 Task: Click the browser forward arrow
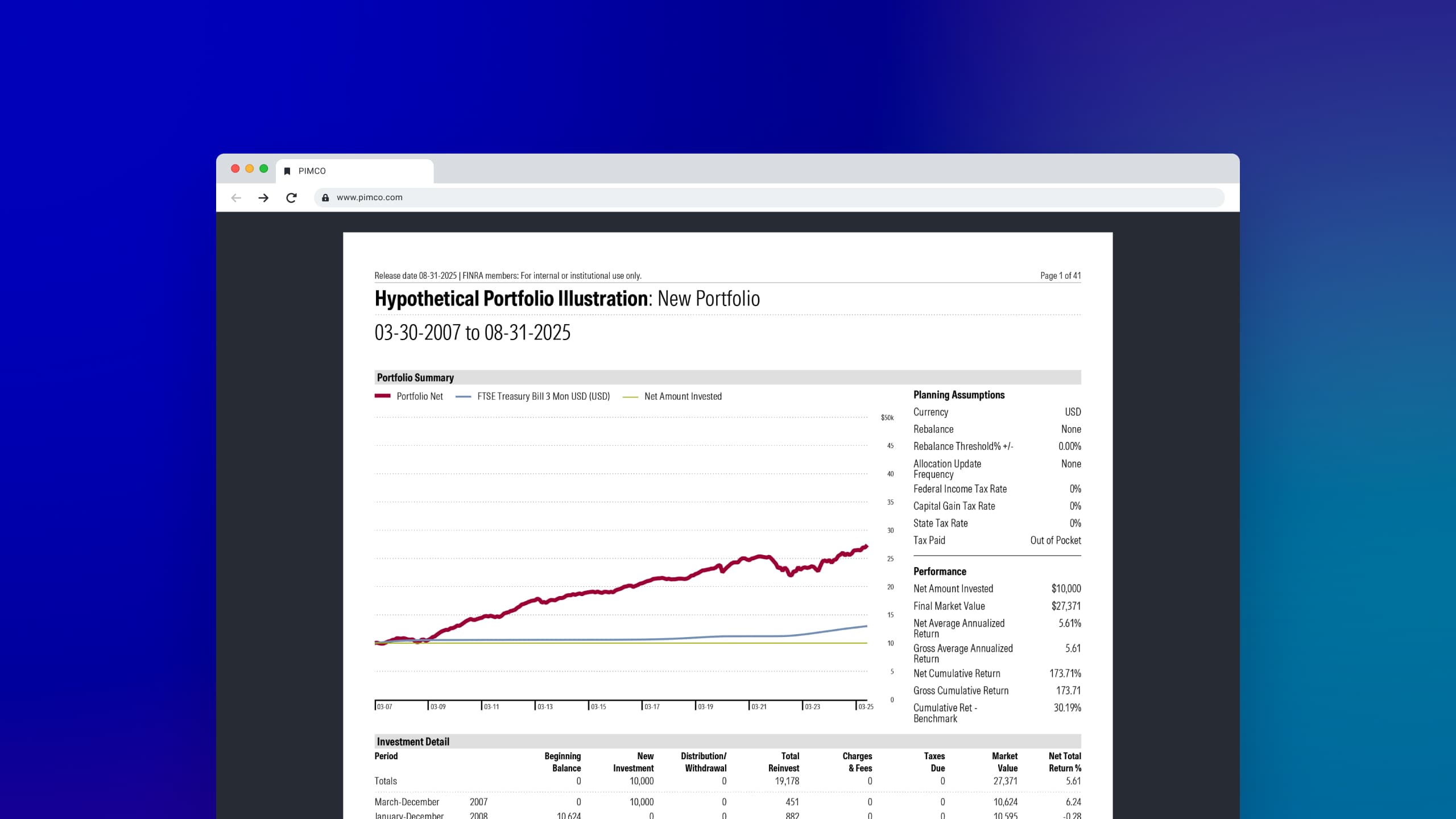coord(263,198)
